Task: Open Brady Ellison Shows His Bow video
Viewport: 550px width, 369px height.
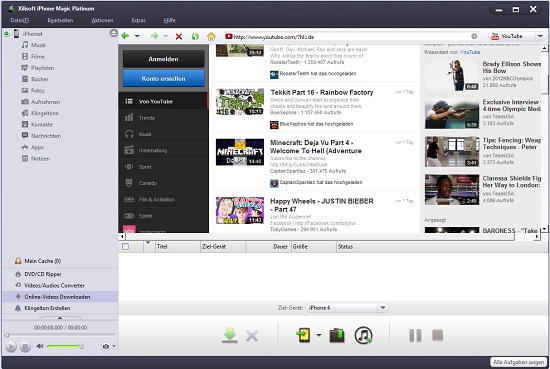Action: click(512, 67)
